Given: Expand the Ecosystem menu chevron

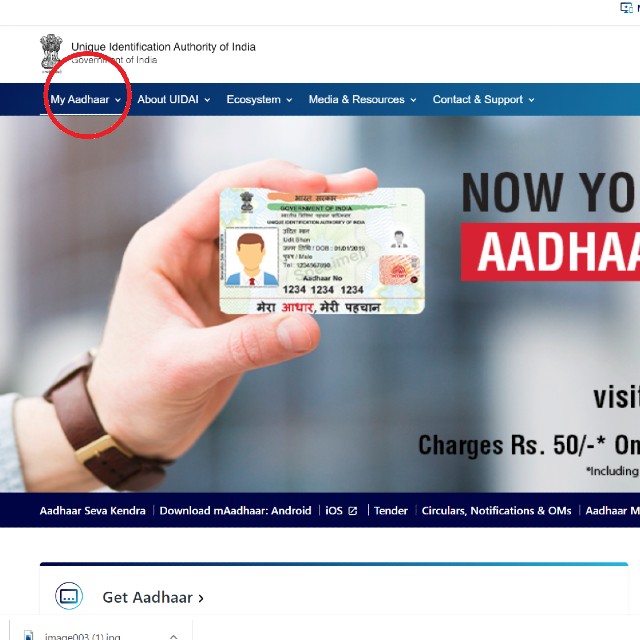Looking at the screenshot, I should tap(289, 100).
